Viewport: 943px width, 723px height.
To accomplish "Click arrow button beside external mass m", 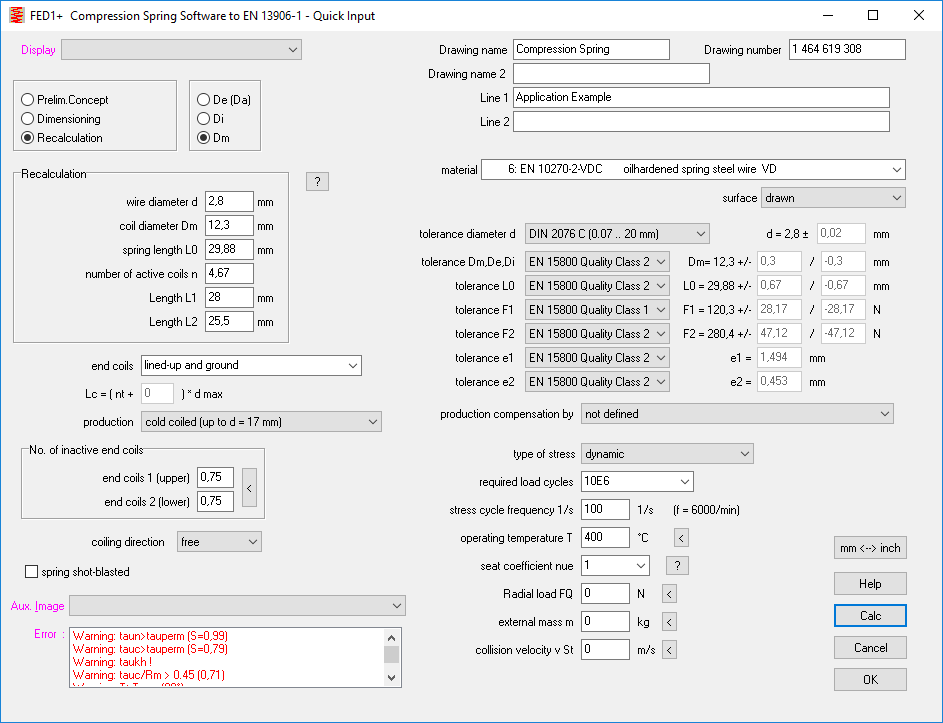I will click(669, 622).
